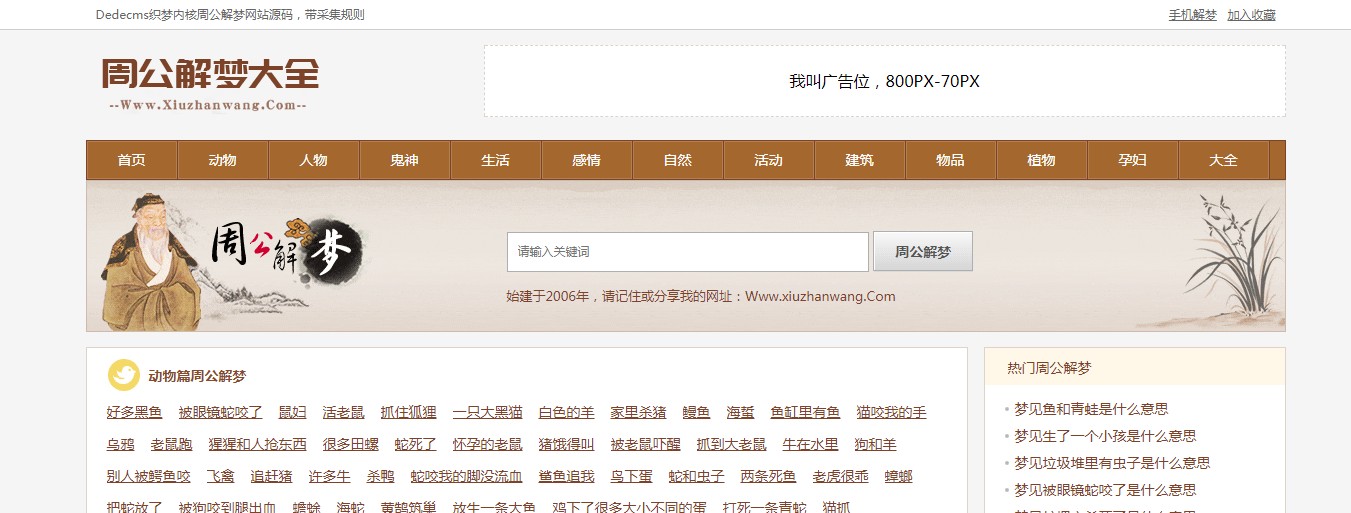Go to the 动物 category menu
Screen dimensions: 1351x513
coord(222,160)
